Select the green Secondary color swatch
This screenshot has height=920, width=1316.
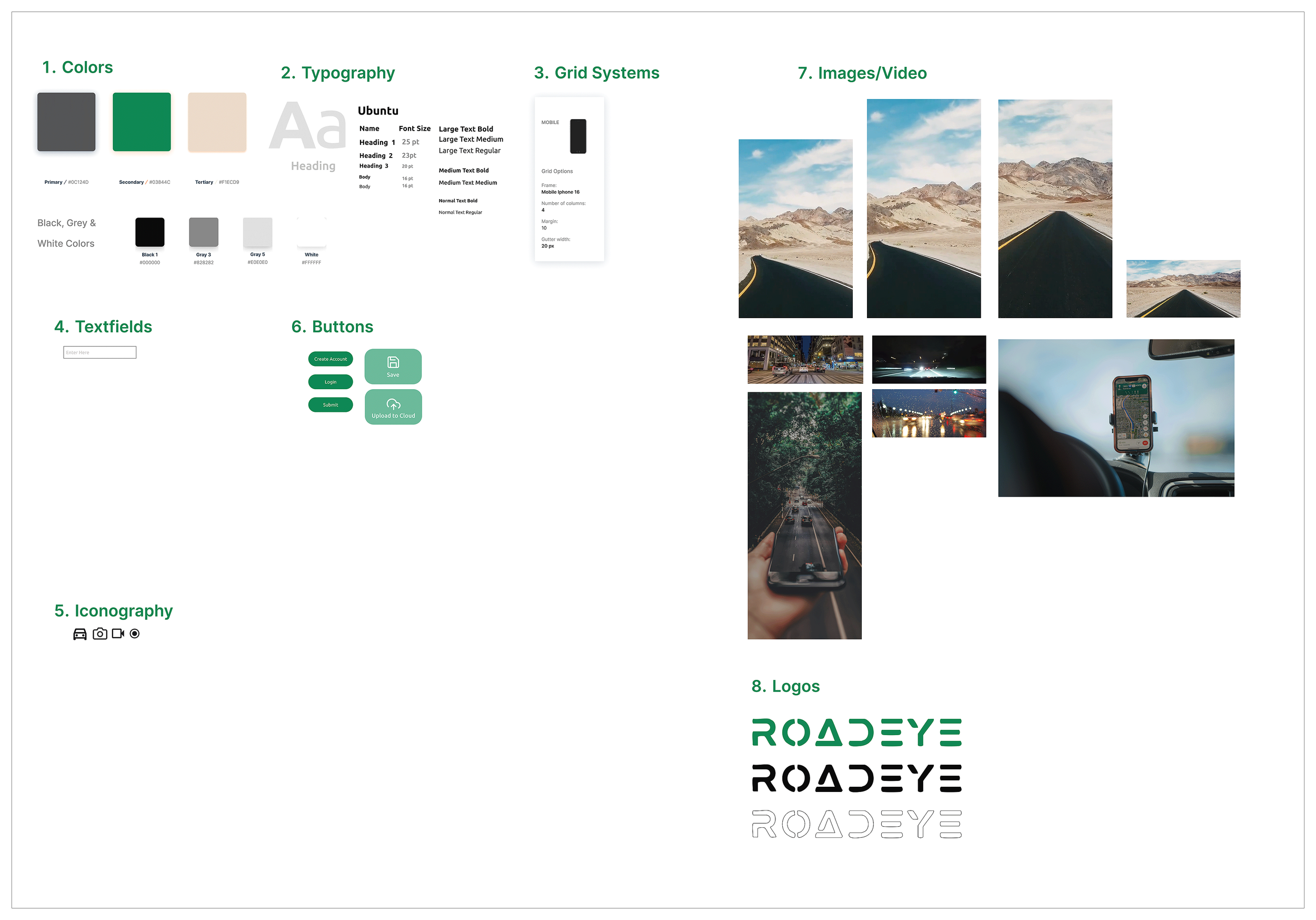point(142,122)
